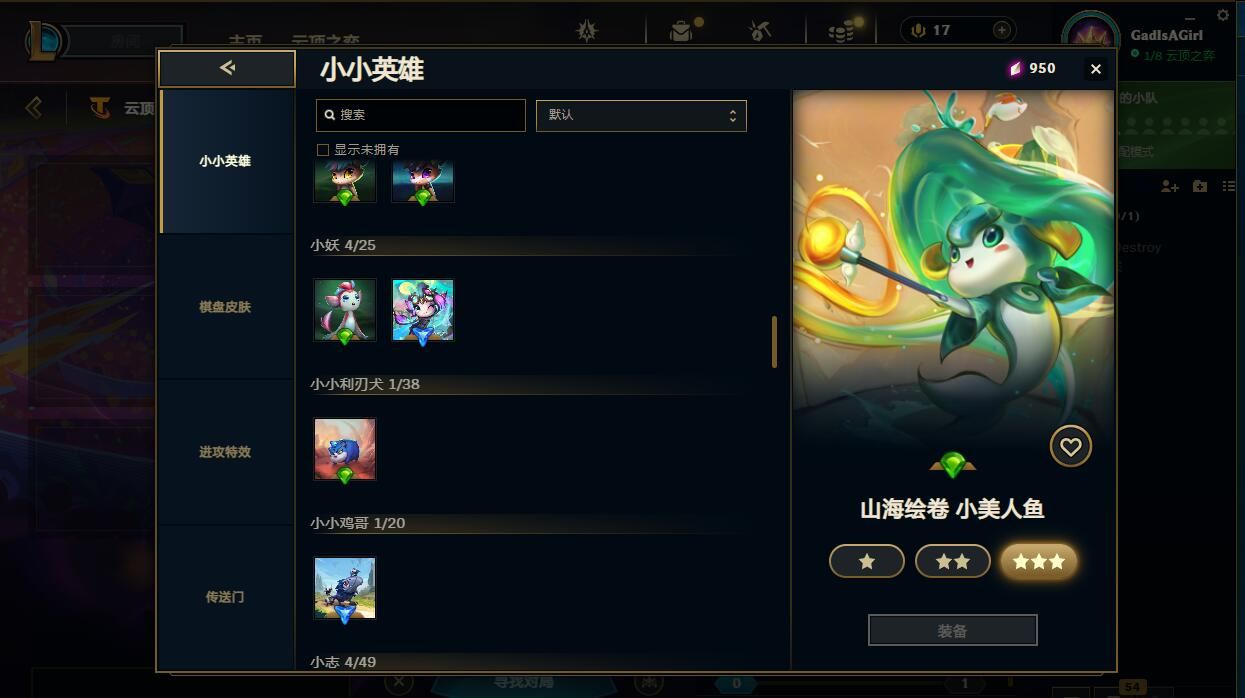Close the 小小英雄 dialog with X
This screenshot has width=1245, height=698.
1096,69
